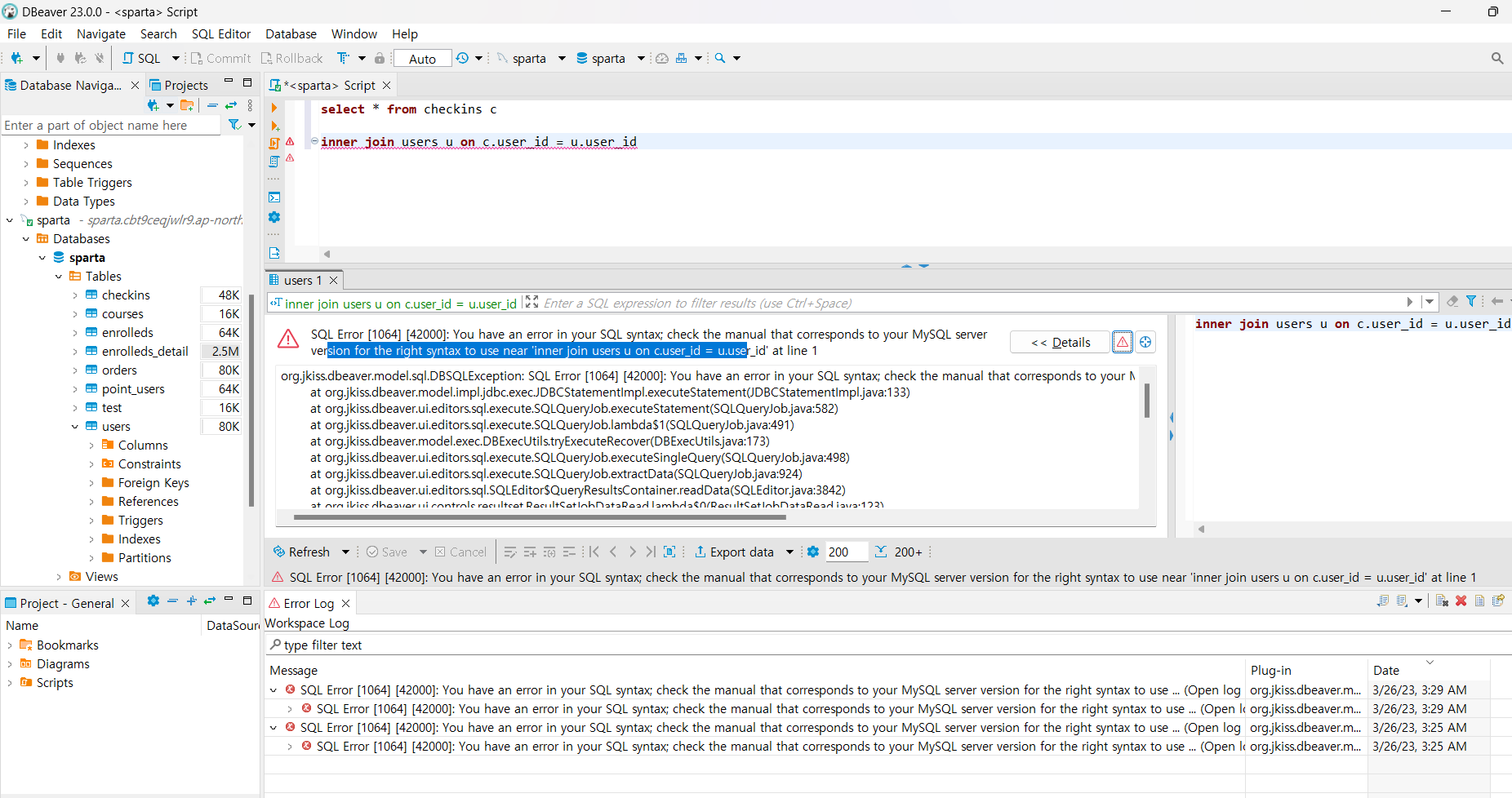Execute SQL in new tab icon
The width and height of the screenshot is (1512, 798).
(x=275, y=126)
